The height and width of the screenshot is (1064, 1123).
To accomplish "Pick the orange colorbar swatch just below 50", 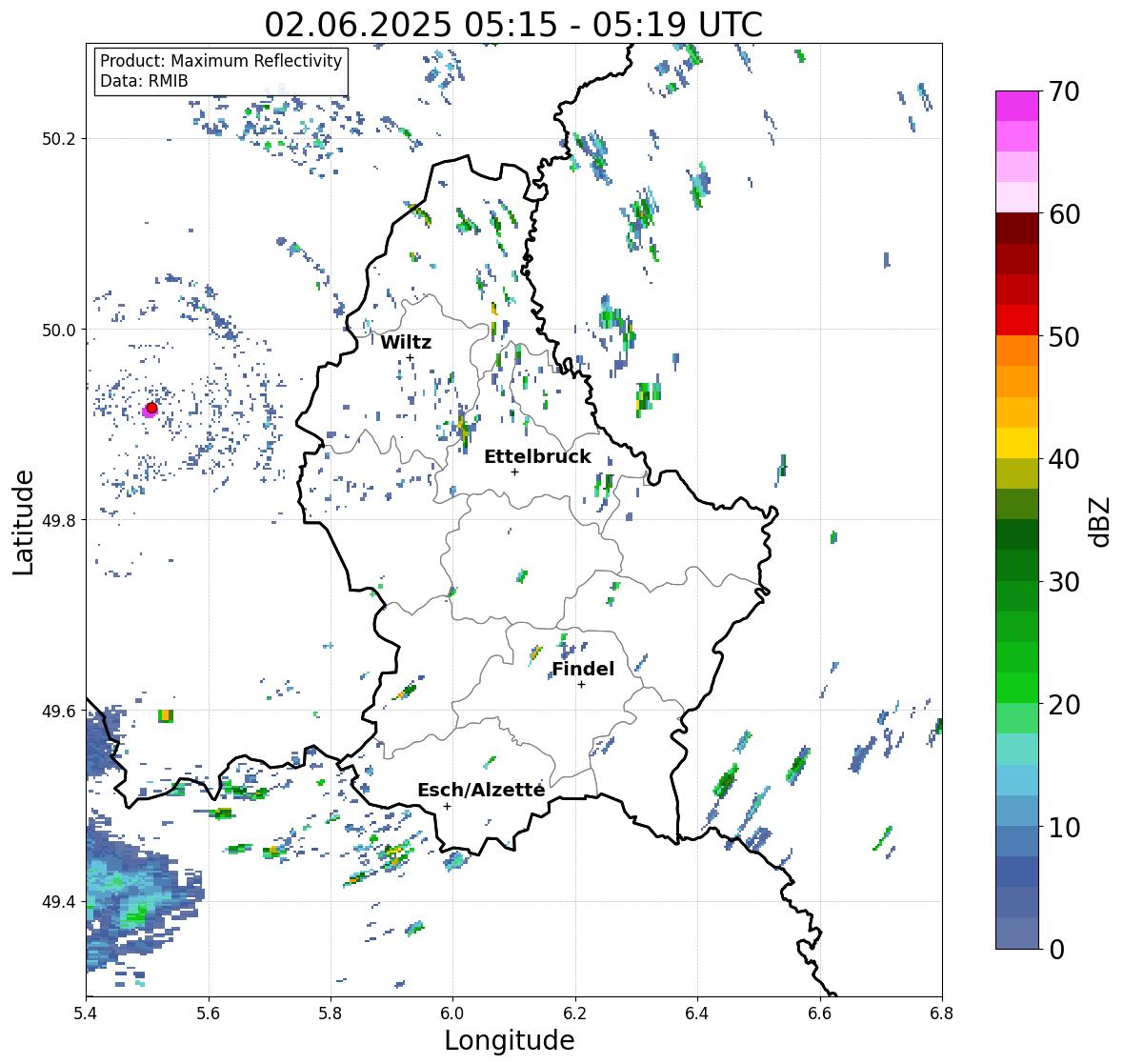I will coord(1017,351).
